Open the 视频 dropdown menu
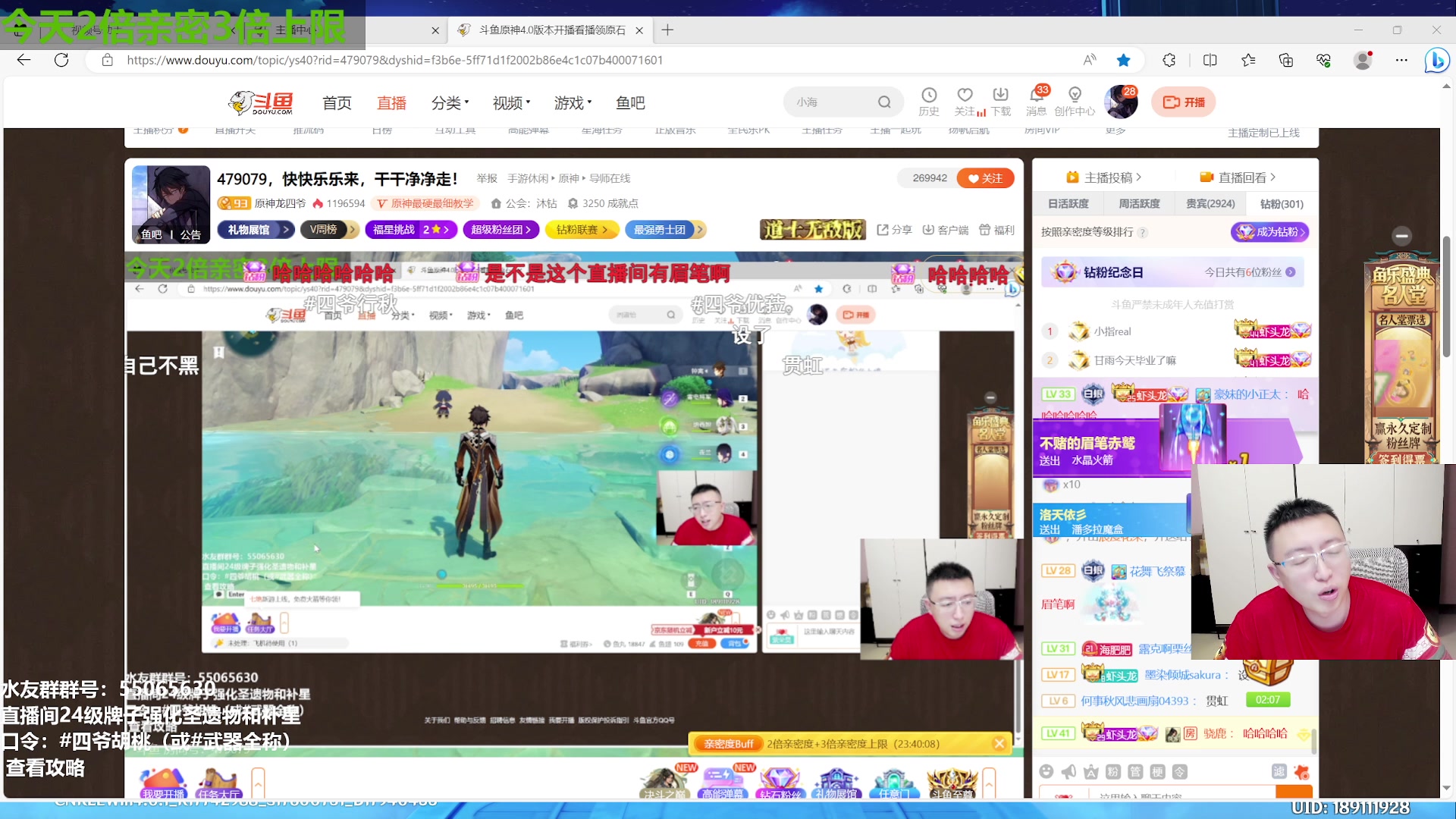The height and width of the screenshot is (819, 1456). pyautogui.click(x=510, y=102)
